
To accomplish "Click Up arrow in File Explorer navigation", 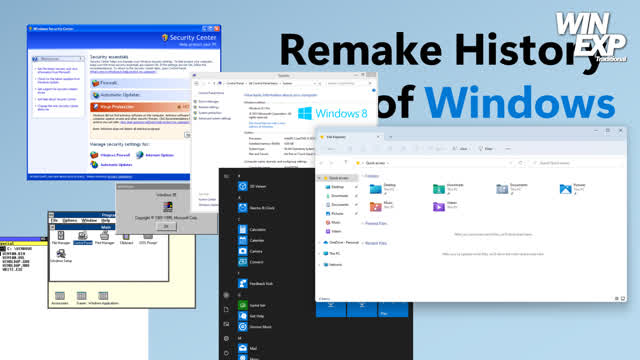I will 346,162.
